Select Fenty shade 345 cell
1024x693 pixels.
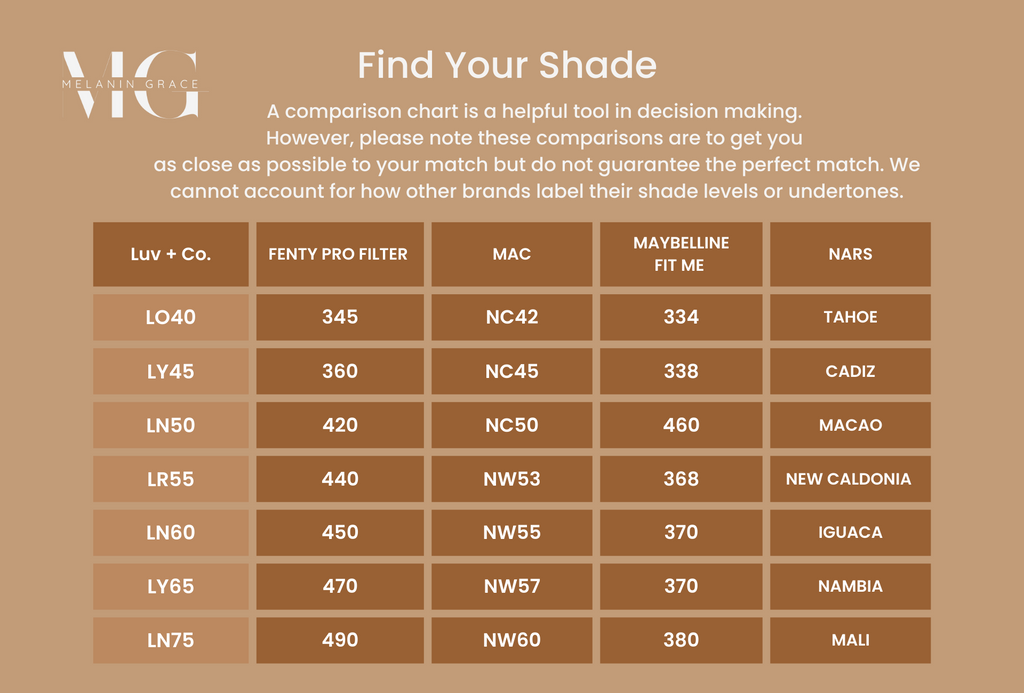click(340, 317)
